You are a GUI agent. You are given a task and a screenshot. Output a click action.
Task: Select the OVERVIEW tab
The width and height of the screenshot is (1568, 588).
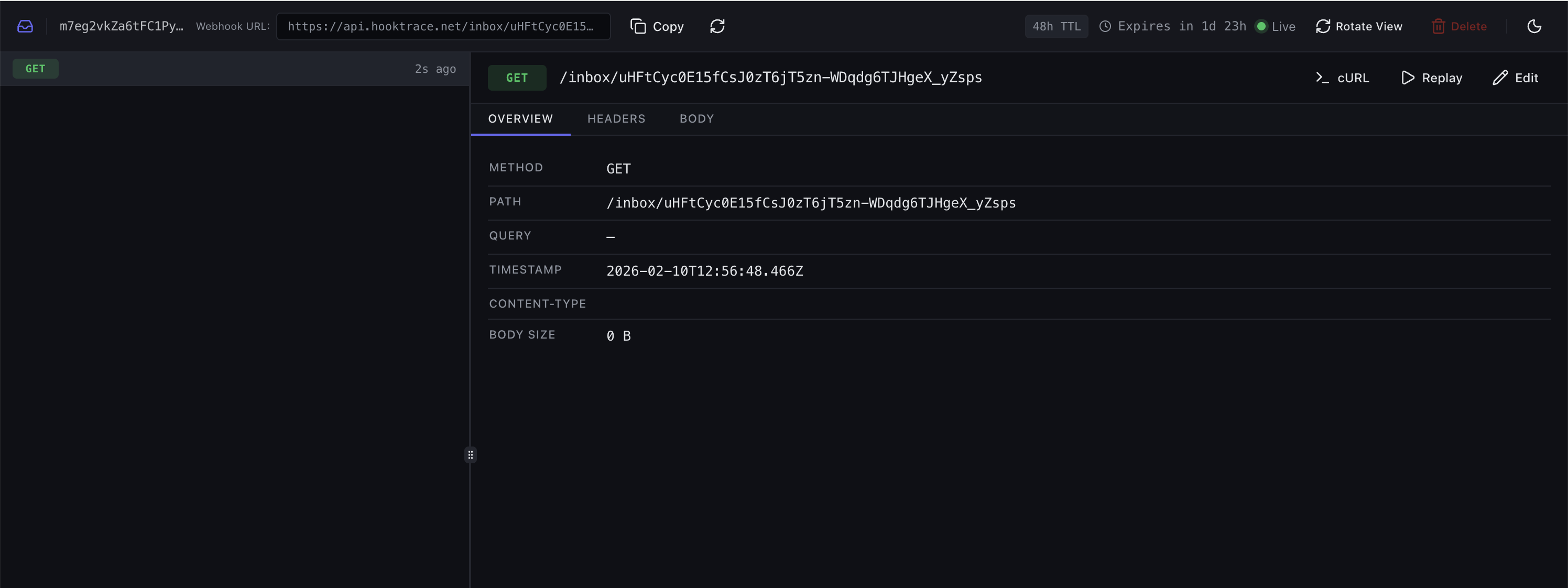click(x=520, y=118)
